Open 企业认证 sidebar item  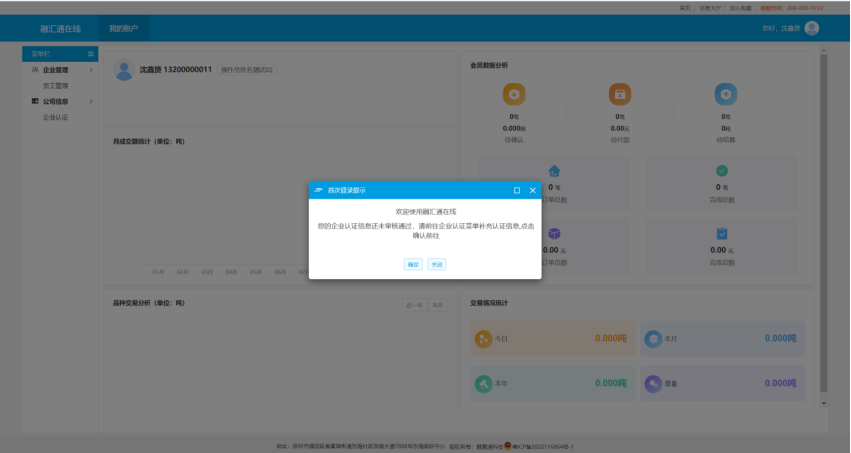(x=55, y=117)
